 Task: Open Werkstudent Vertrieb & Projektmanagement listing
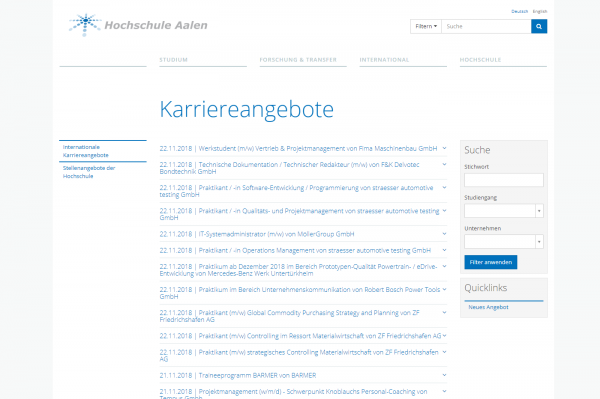[x=298, y=148]
